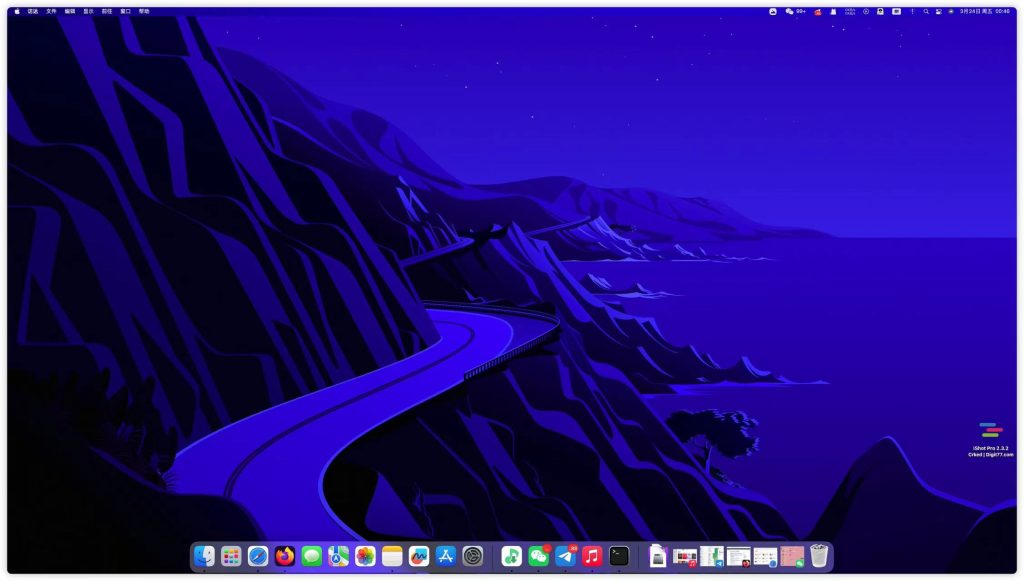
Task: Launch the Photos app
Action: pyautogui.click(x=366, y=556)
